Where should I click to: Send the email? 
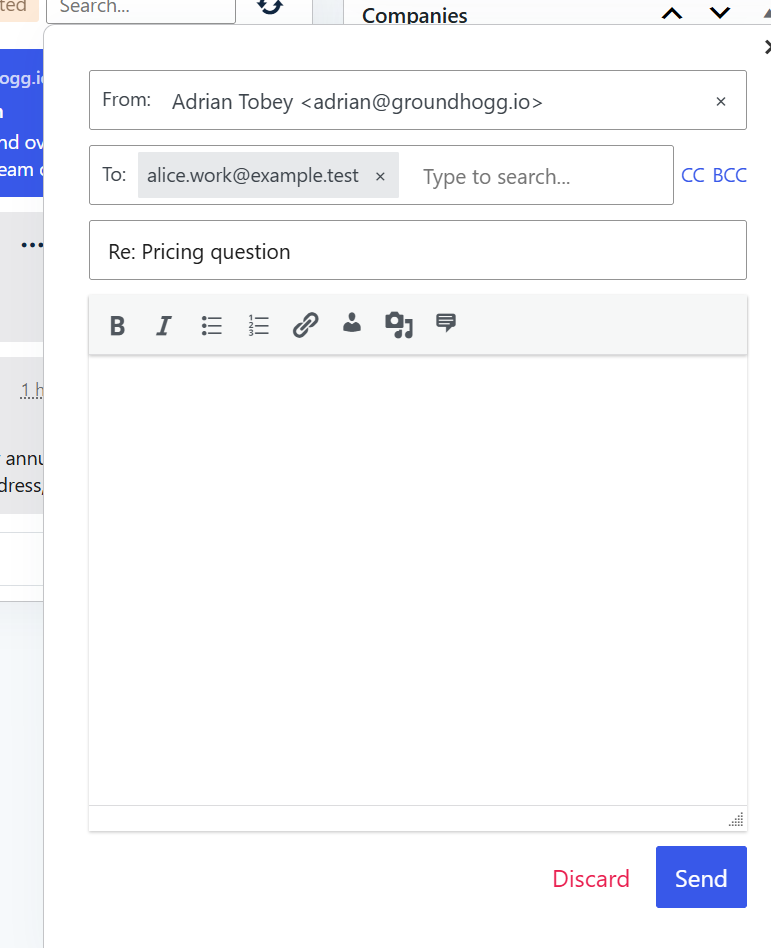[701, 877]
